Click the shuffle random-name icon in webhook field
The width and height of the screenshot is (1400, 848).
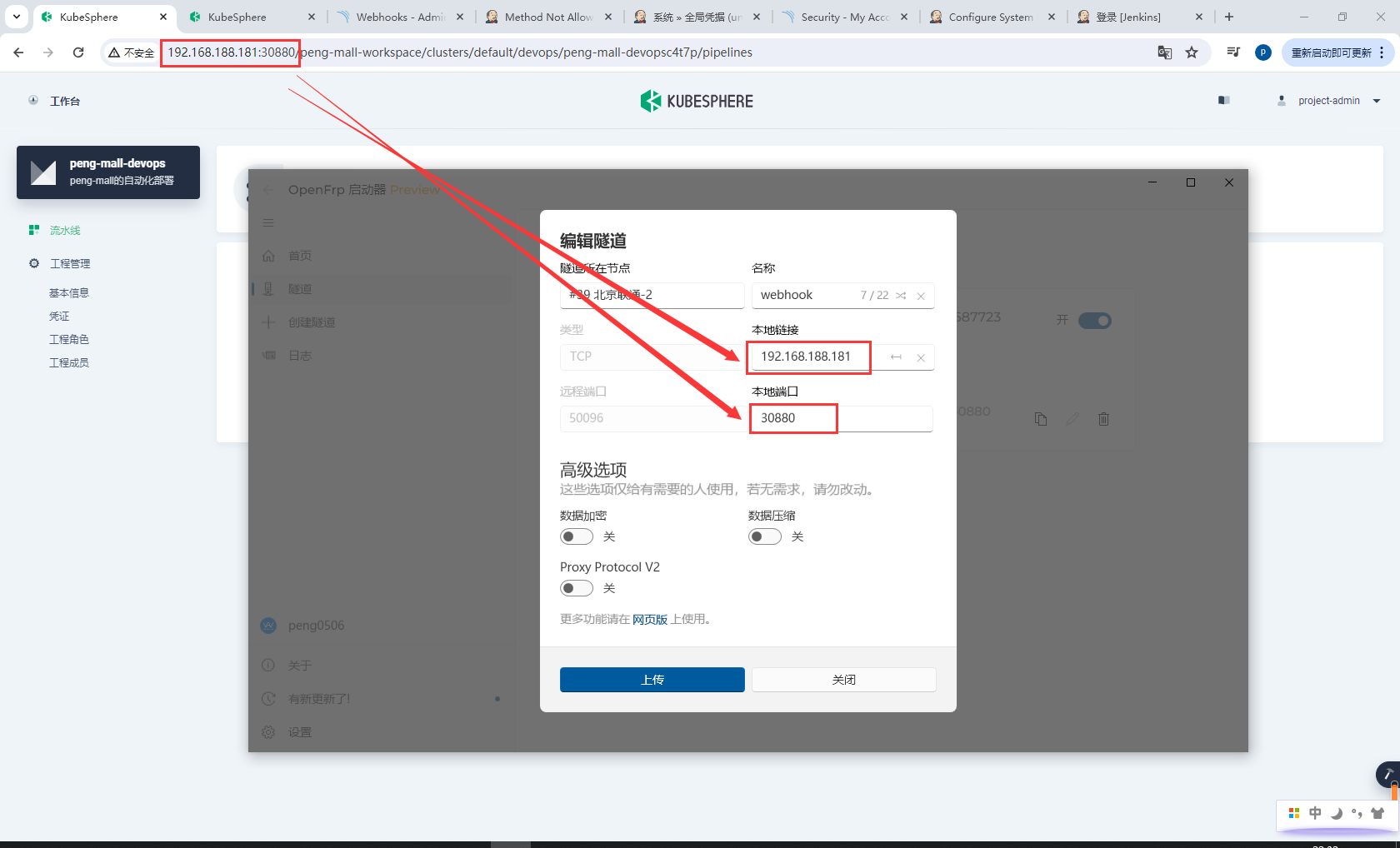tap(901, 296)
